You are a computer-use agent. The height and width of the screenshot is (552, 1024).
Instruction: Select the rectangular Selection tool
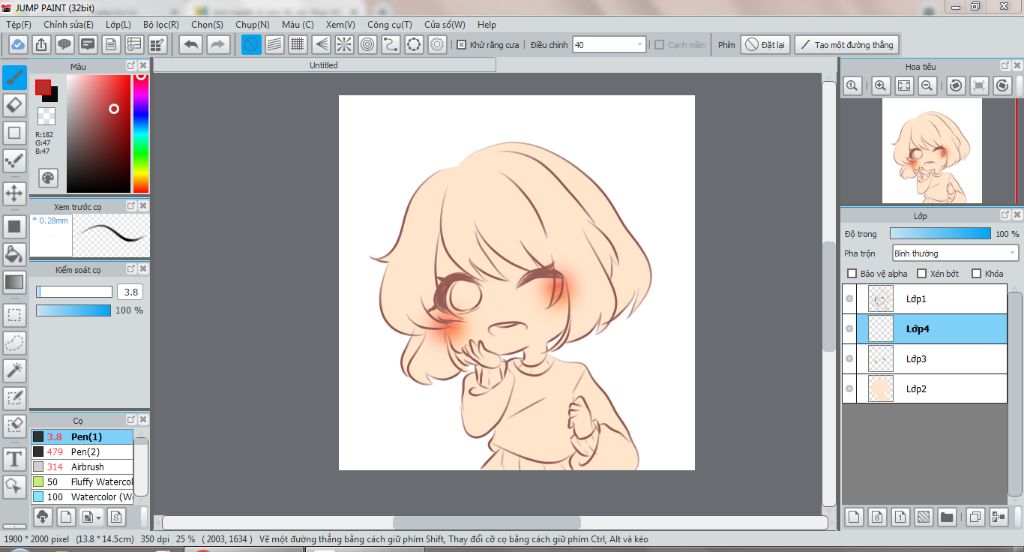pyautogui.click(x=14, y=315)
